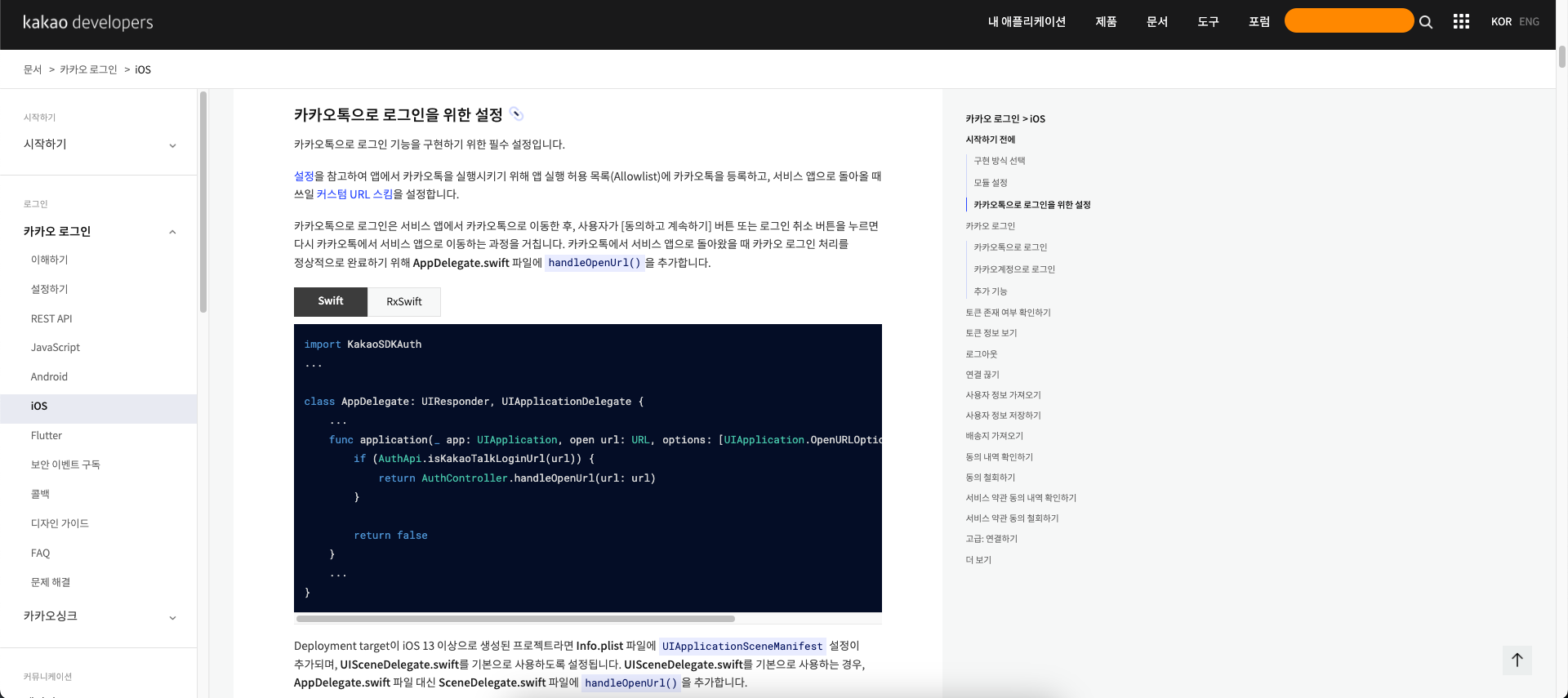Jump to 시작하기 전에 in contents
This screenshot has height=698, width=1568.
pyautogui.click(x=991, y=140)
